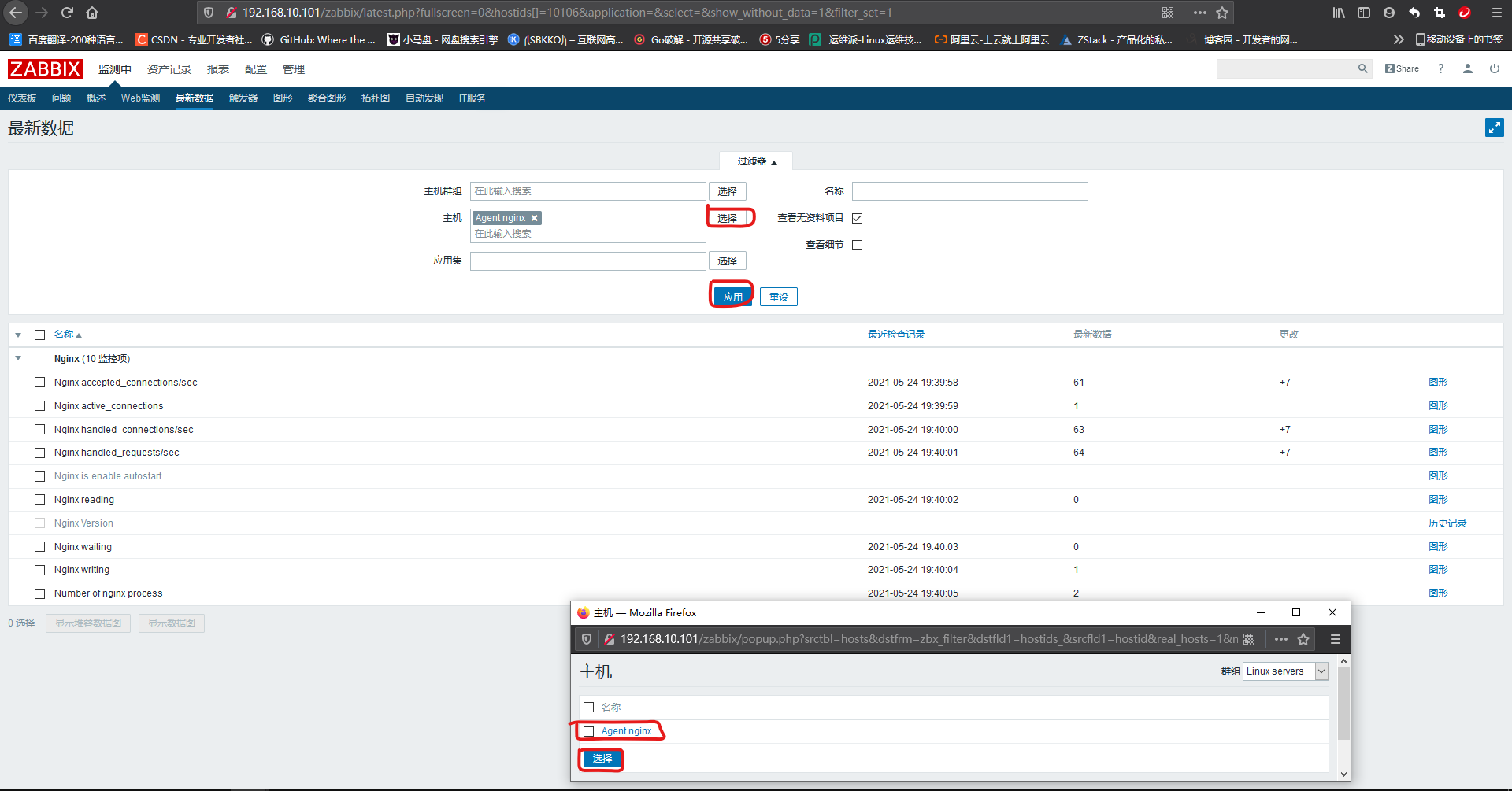Viewport: 1512px width, 791px height.
Task: Tick select-all checkbox in table header
Action: pos(39,335)
